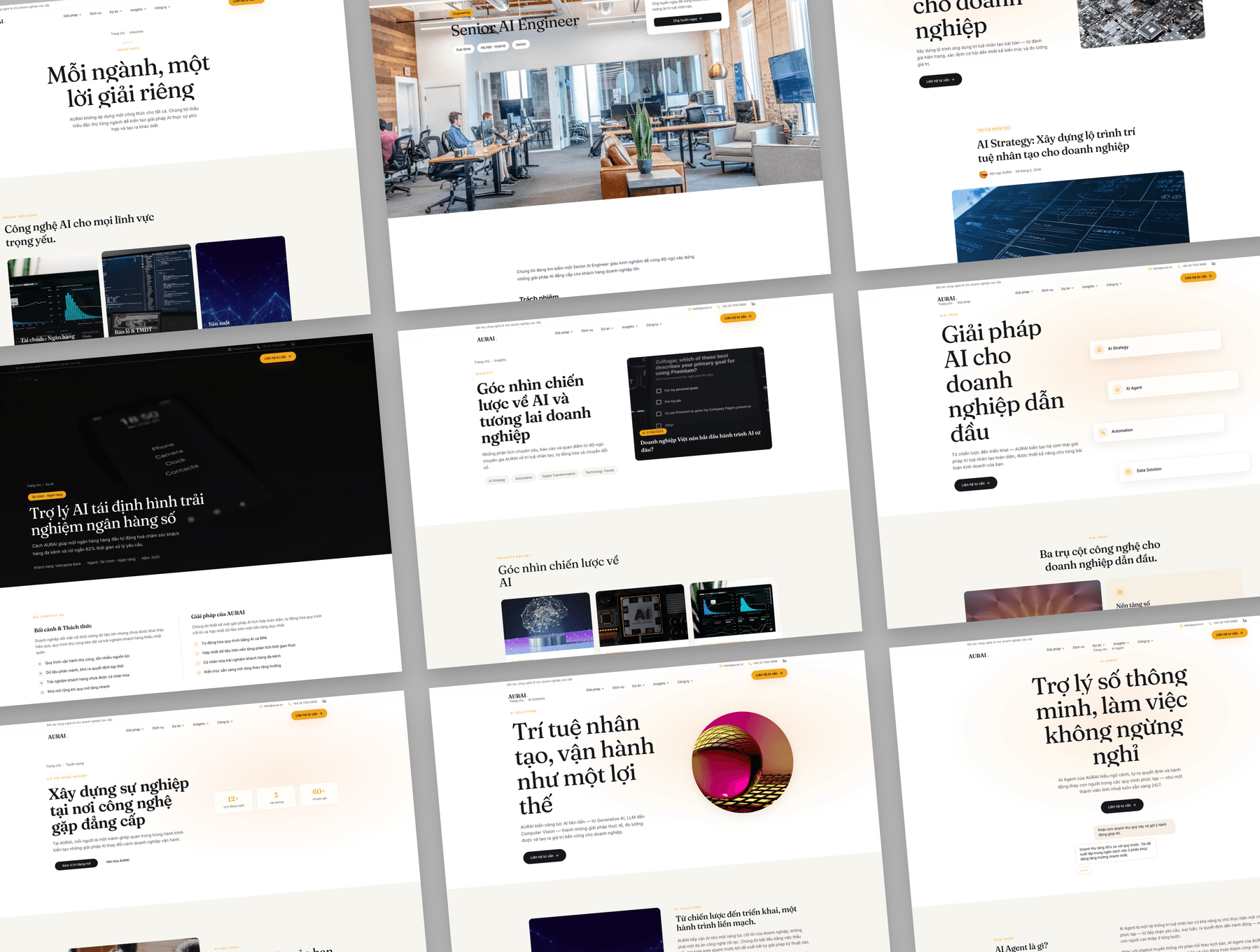1260x952 pixels.
Task: Click LinkedIn icon on the 'Trí tuệ nhân tạo' page
Action: tap(785, 661)
